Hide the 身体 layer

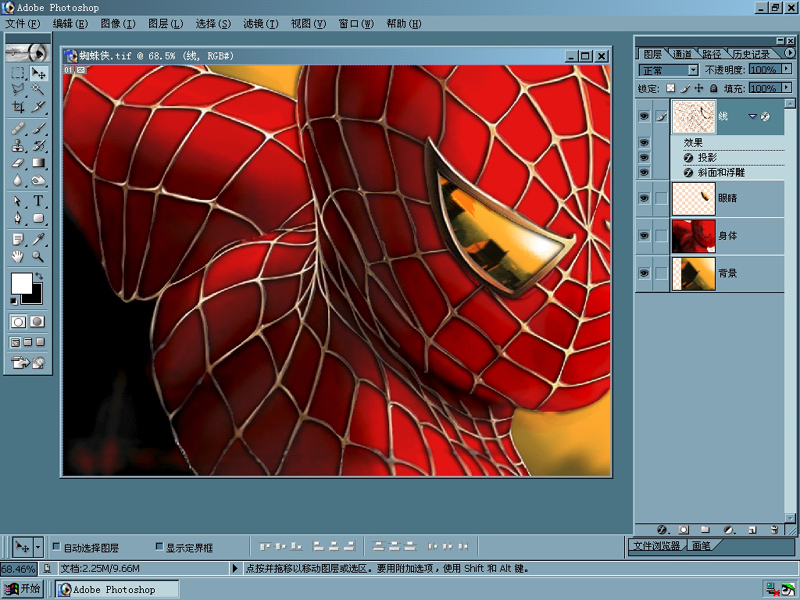(644, 235)
